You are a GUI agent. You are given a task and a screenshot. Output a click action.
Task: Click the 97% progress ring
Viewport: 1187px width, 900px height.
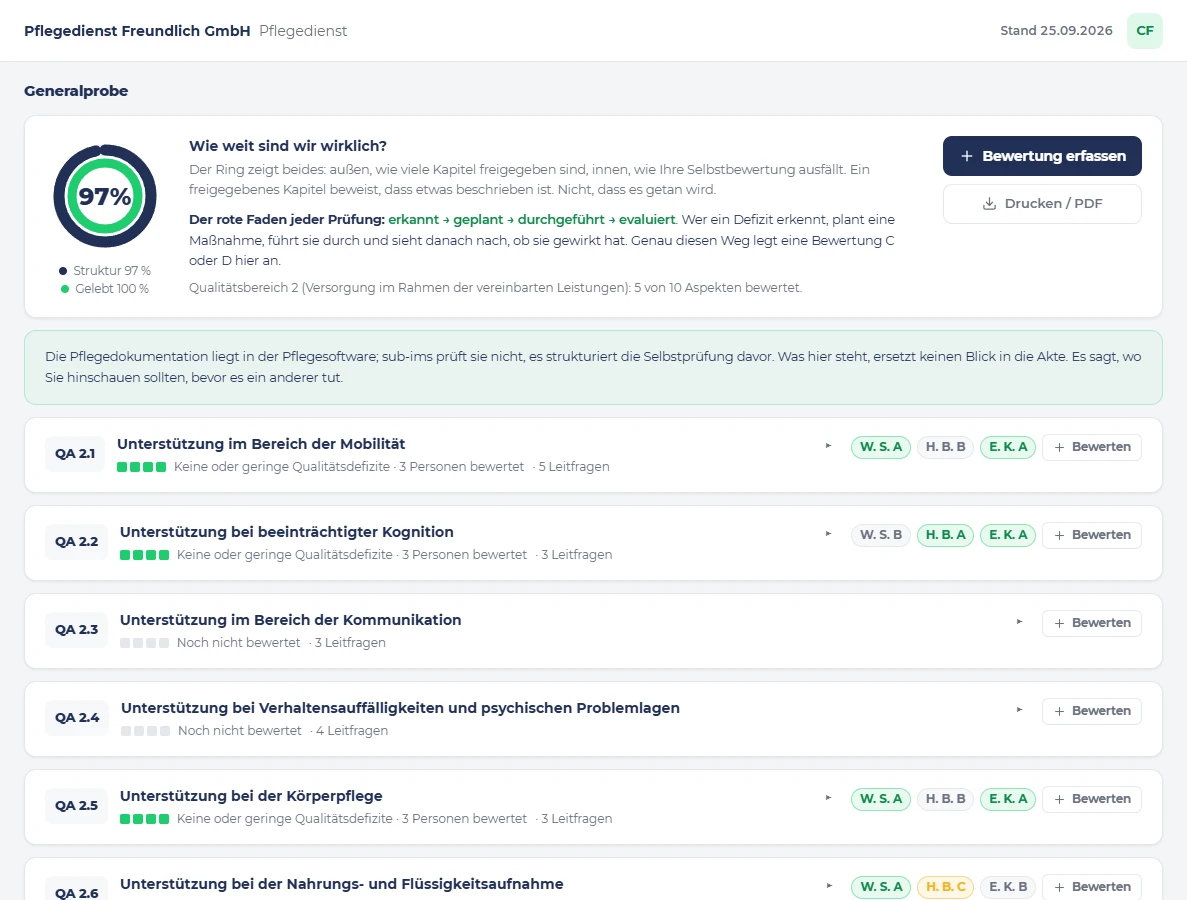tap(105, 196)
